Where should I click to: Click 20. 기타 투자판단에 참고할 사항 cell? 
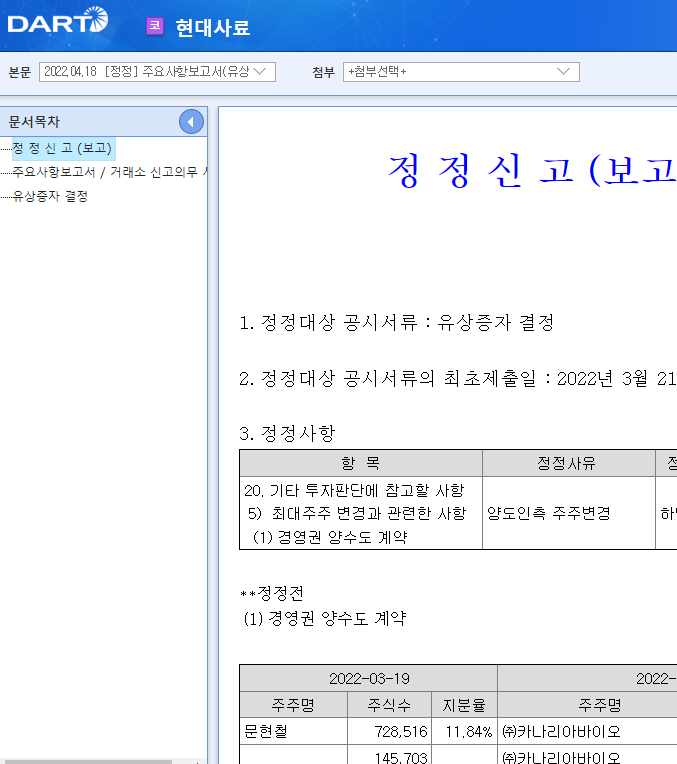coord(361,513)
